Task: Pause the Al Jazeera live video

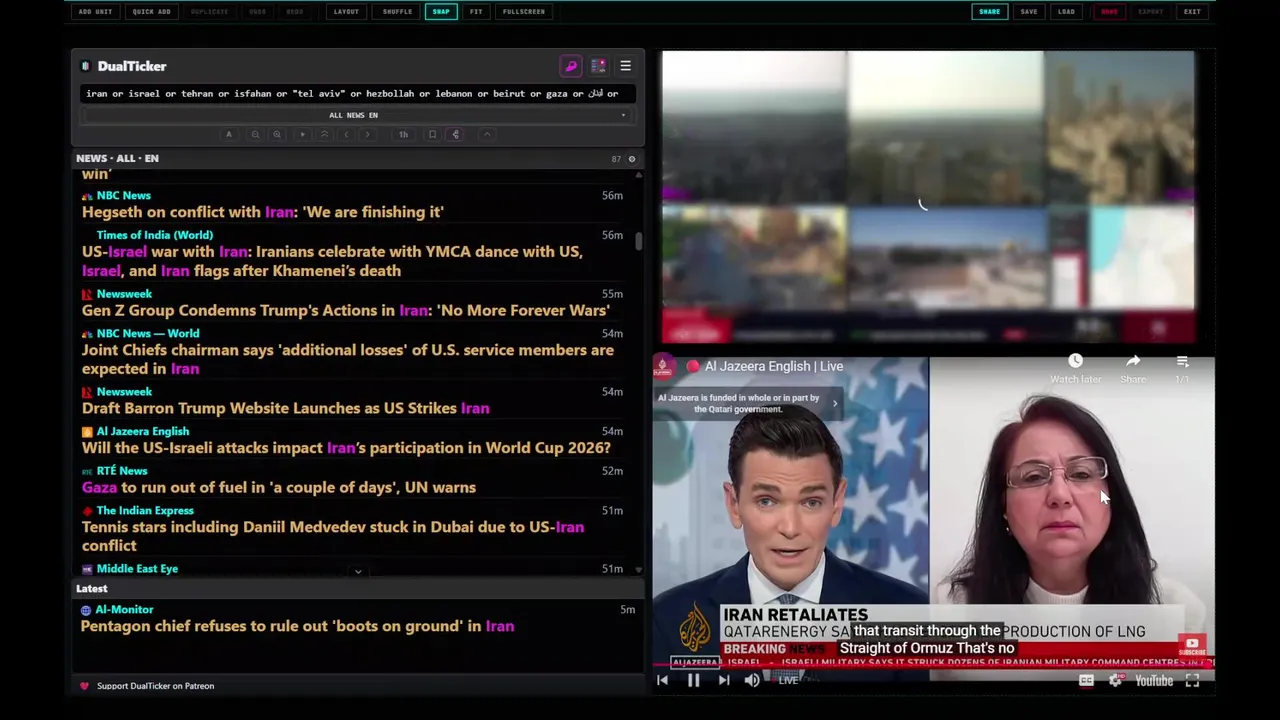Action: click(x=693, y=680)
